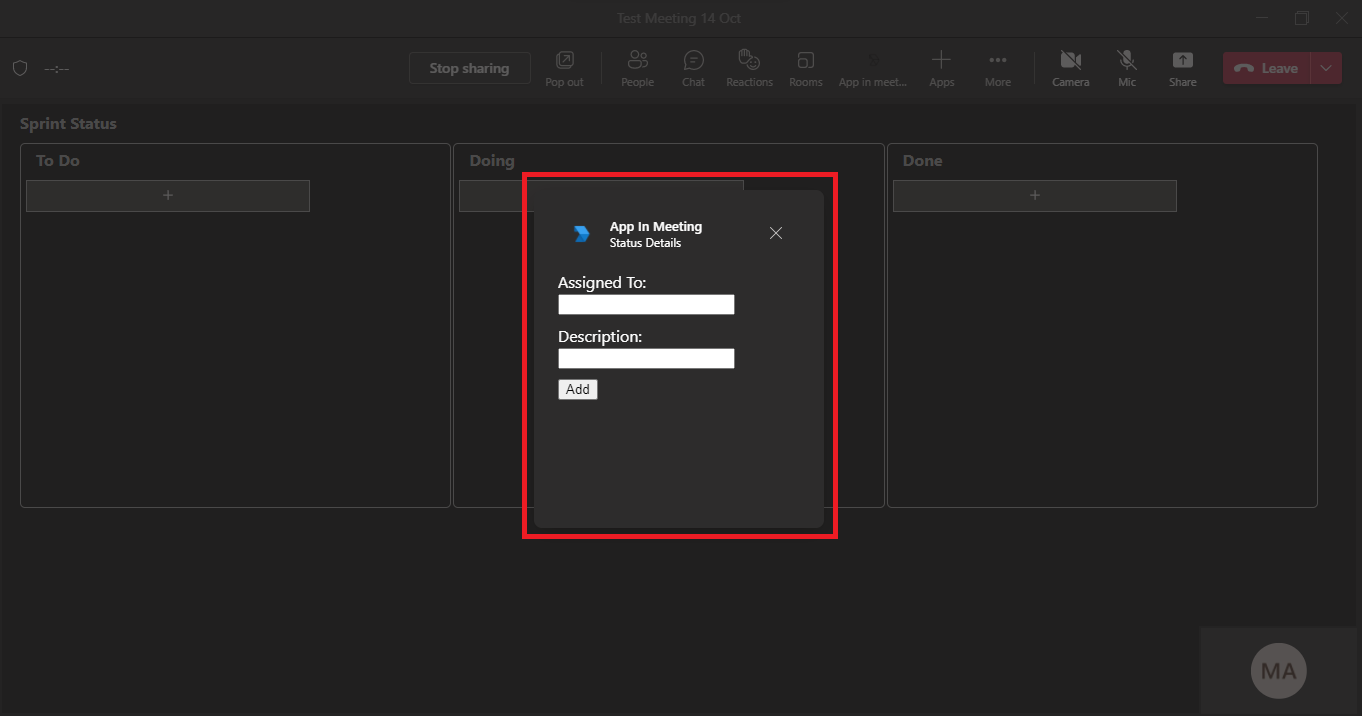Click the Apps plus icon
Viewport: 1362px width, 716px height.
point(941,68)
